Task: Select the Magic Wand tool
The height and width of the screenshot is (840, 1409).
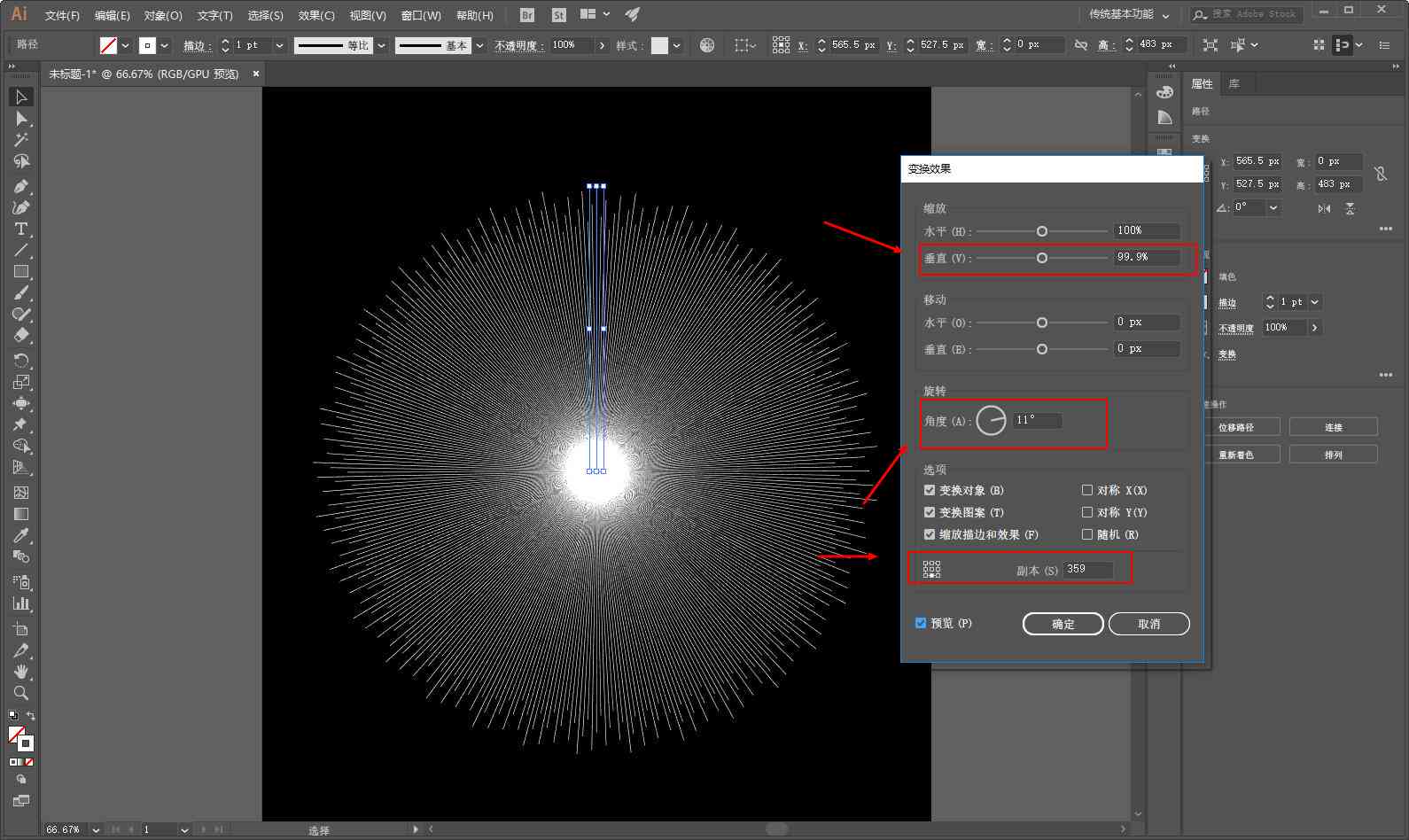Action: click(x=21, y=140)
